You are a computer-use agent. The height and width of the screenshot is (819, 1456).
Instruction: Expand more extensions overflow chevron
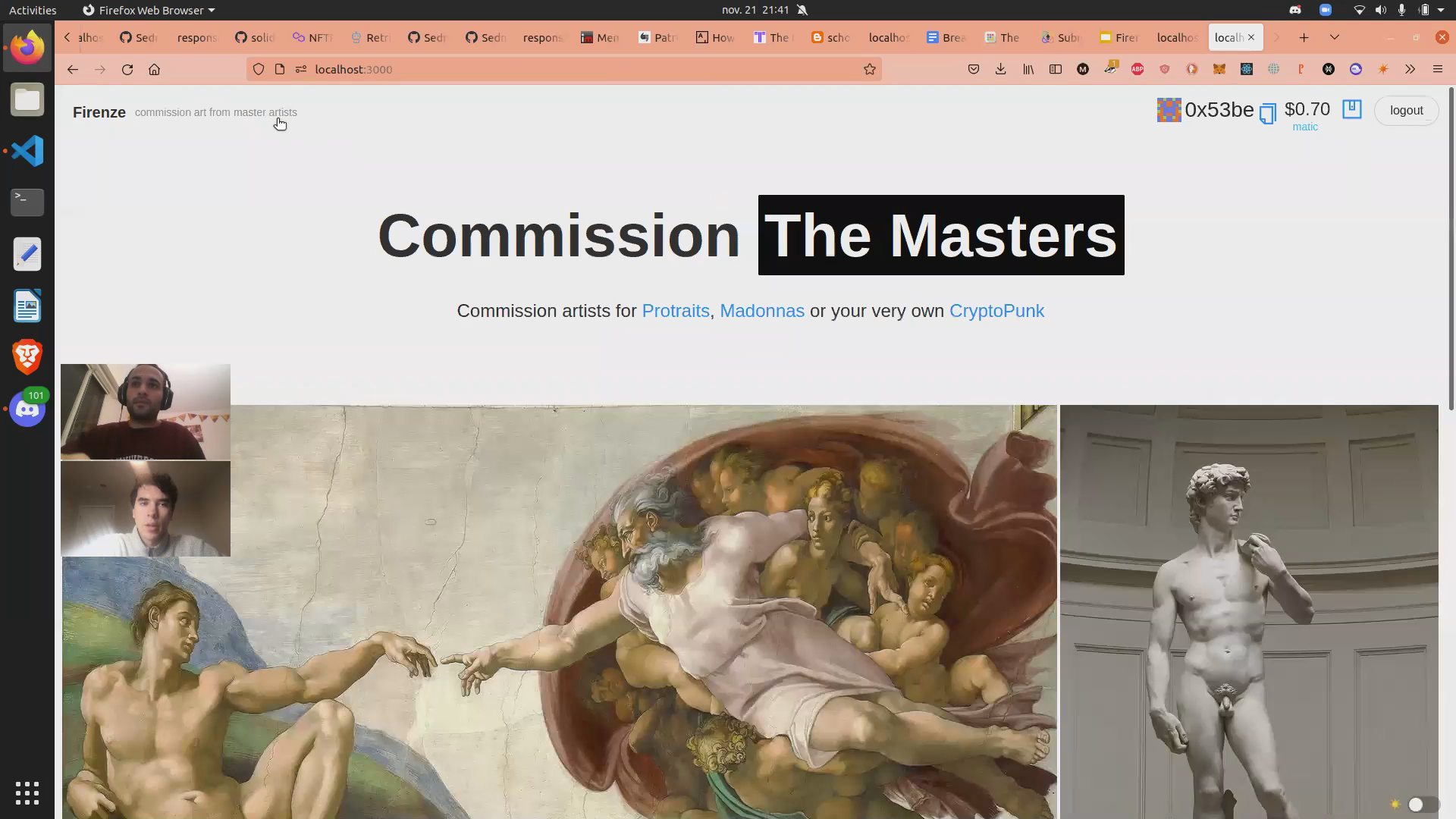click(1410, 69)
